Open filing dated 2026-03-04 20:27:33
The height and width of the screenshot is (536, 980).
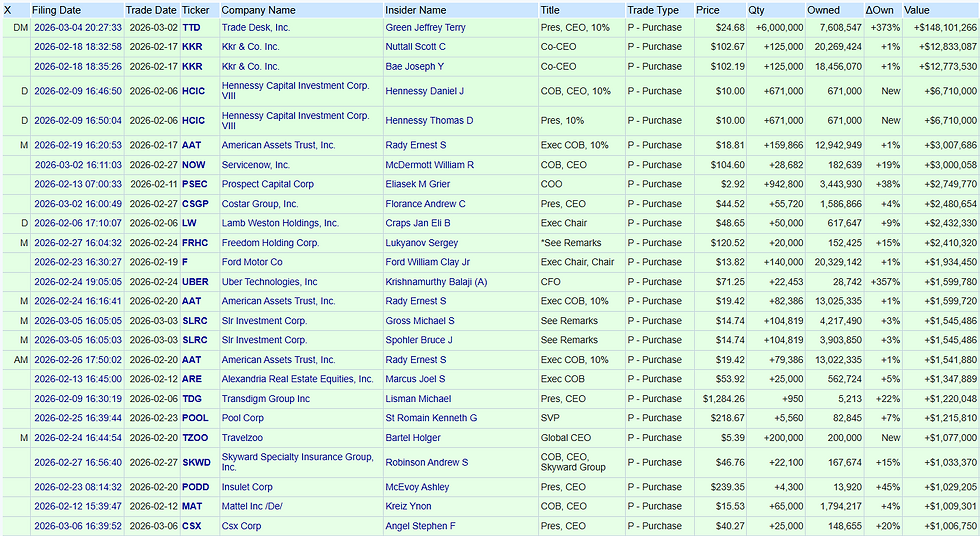coord(78,27)
